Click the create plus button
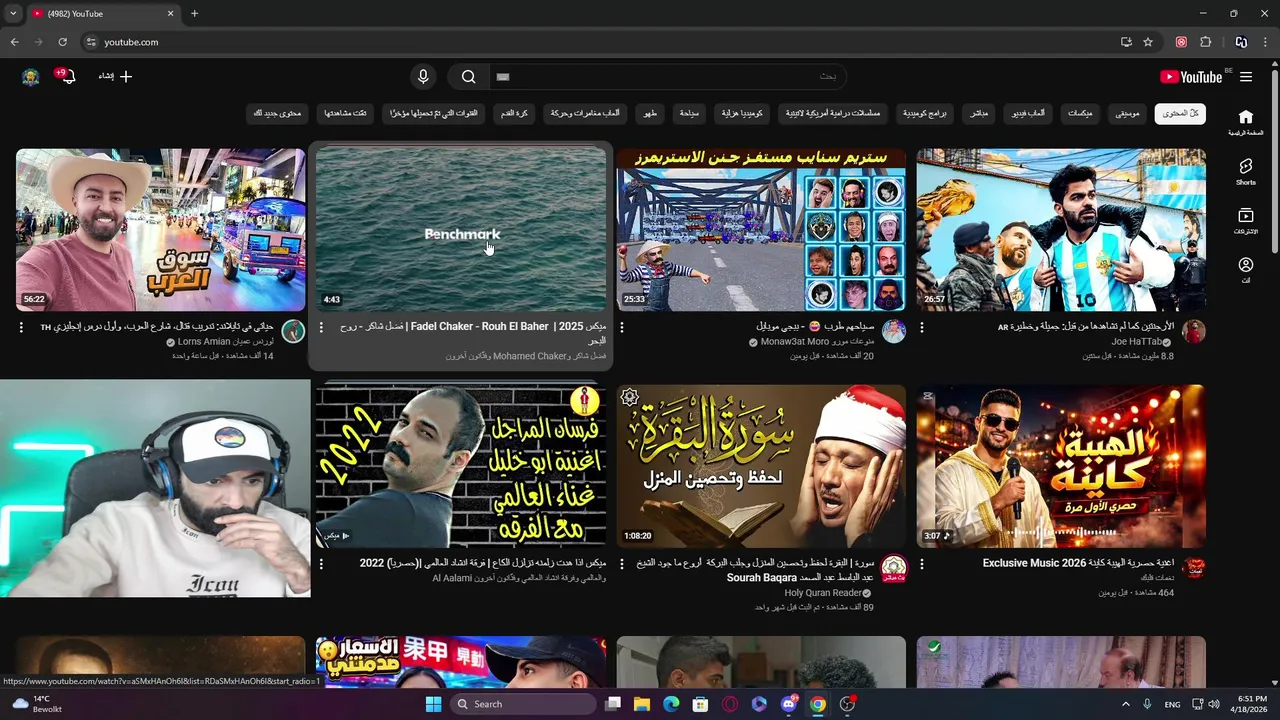This screenshot has height=720, width=1280. pyautogui.click(x=115, y=76)
